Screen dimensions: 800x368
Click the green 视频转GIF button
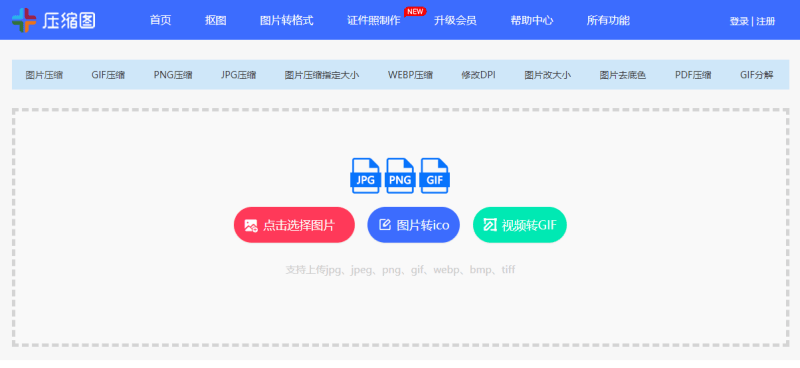coord(520,225)
